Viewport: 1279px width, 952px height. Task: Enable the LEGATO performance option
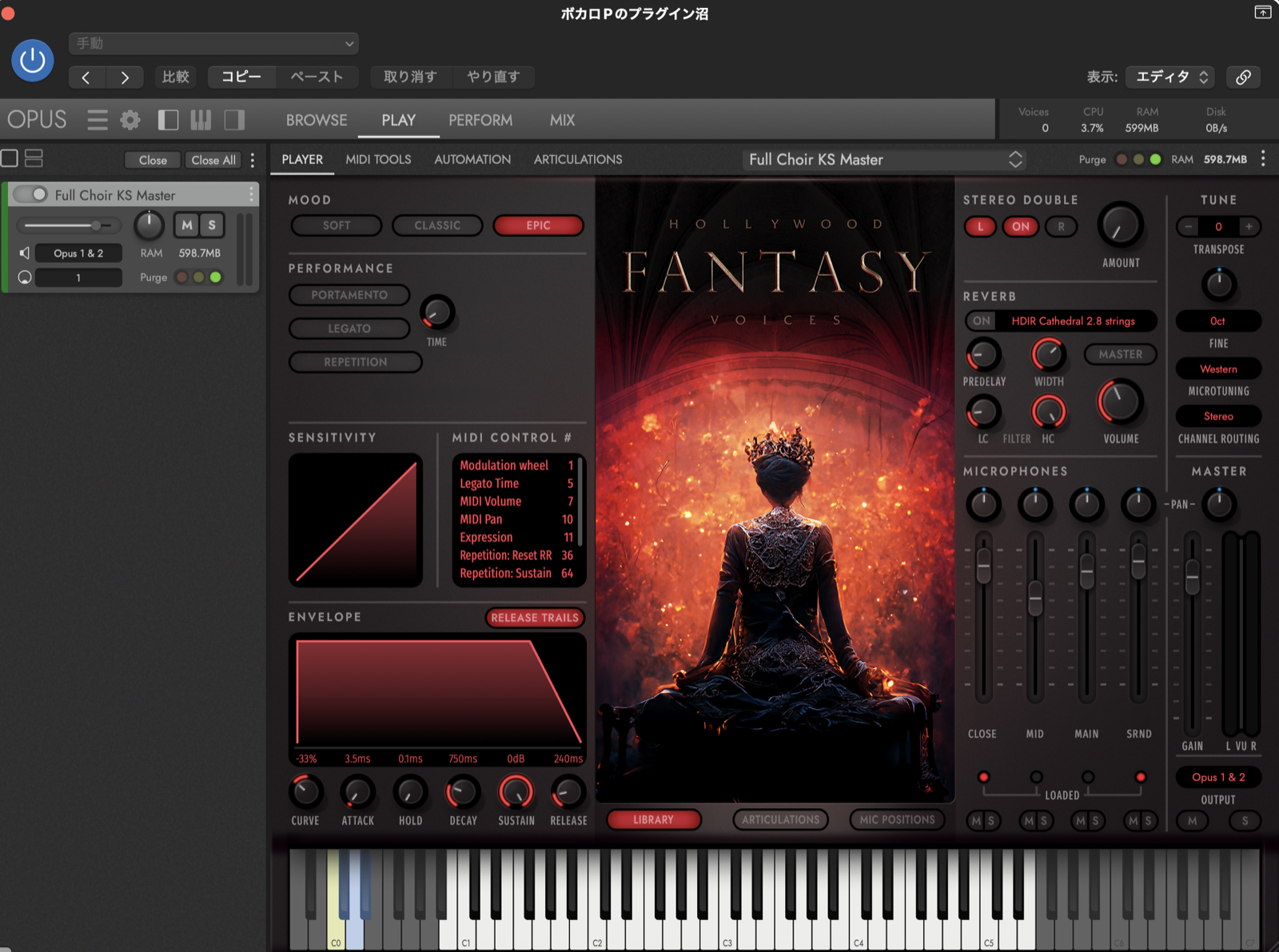[349, 329]
